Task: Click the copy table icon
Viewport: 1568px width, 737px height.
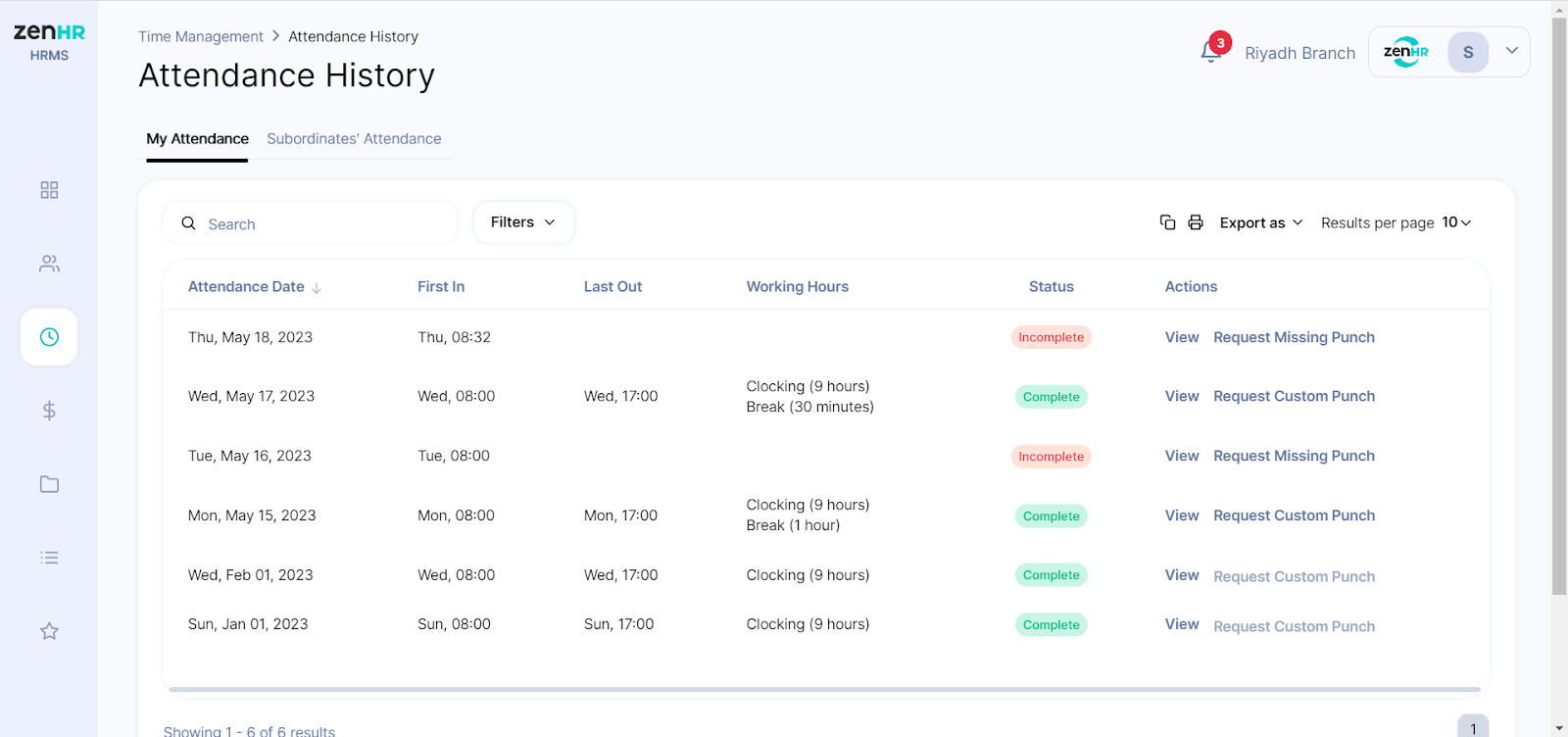Action: point(1167,222)
